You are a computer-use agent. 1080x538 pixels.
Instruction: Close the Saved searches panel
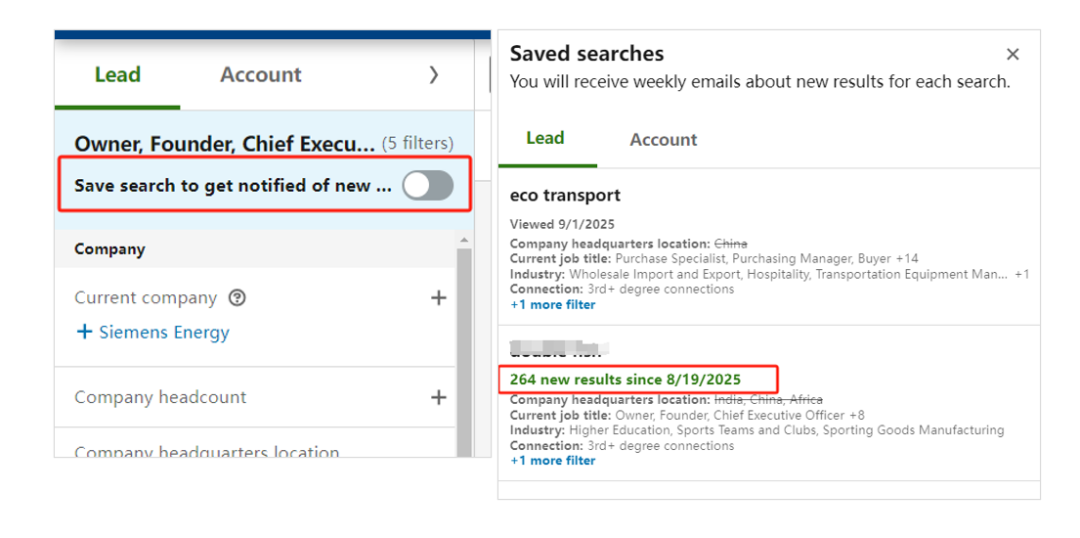click(x=1013, y=54)
